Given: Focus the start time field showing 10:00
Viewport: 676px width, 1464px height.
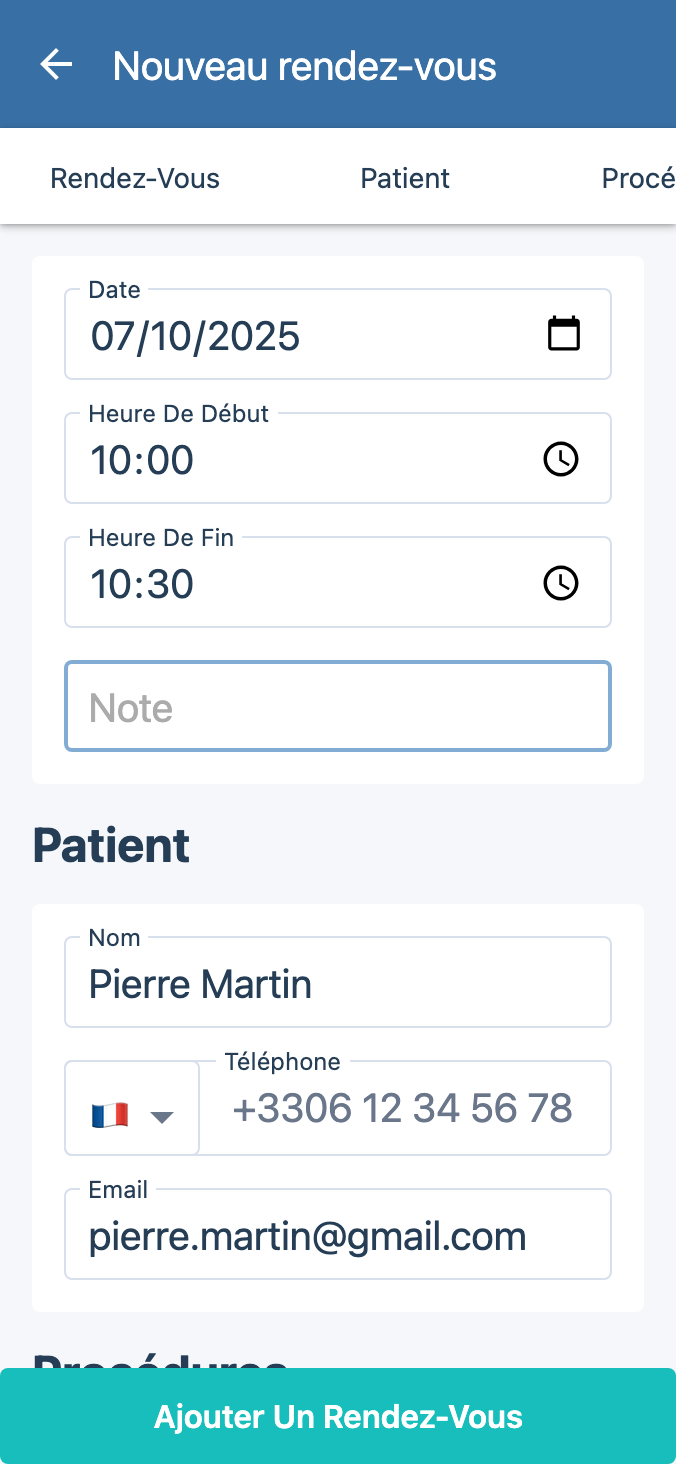Looking at the screenshot, I should tap(300, 460).
